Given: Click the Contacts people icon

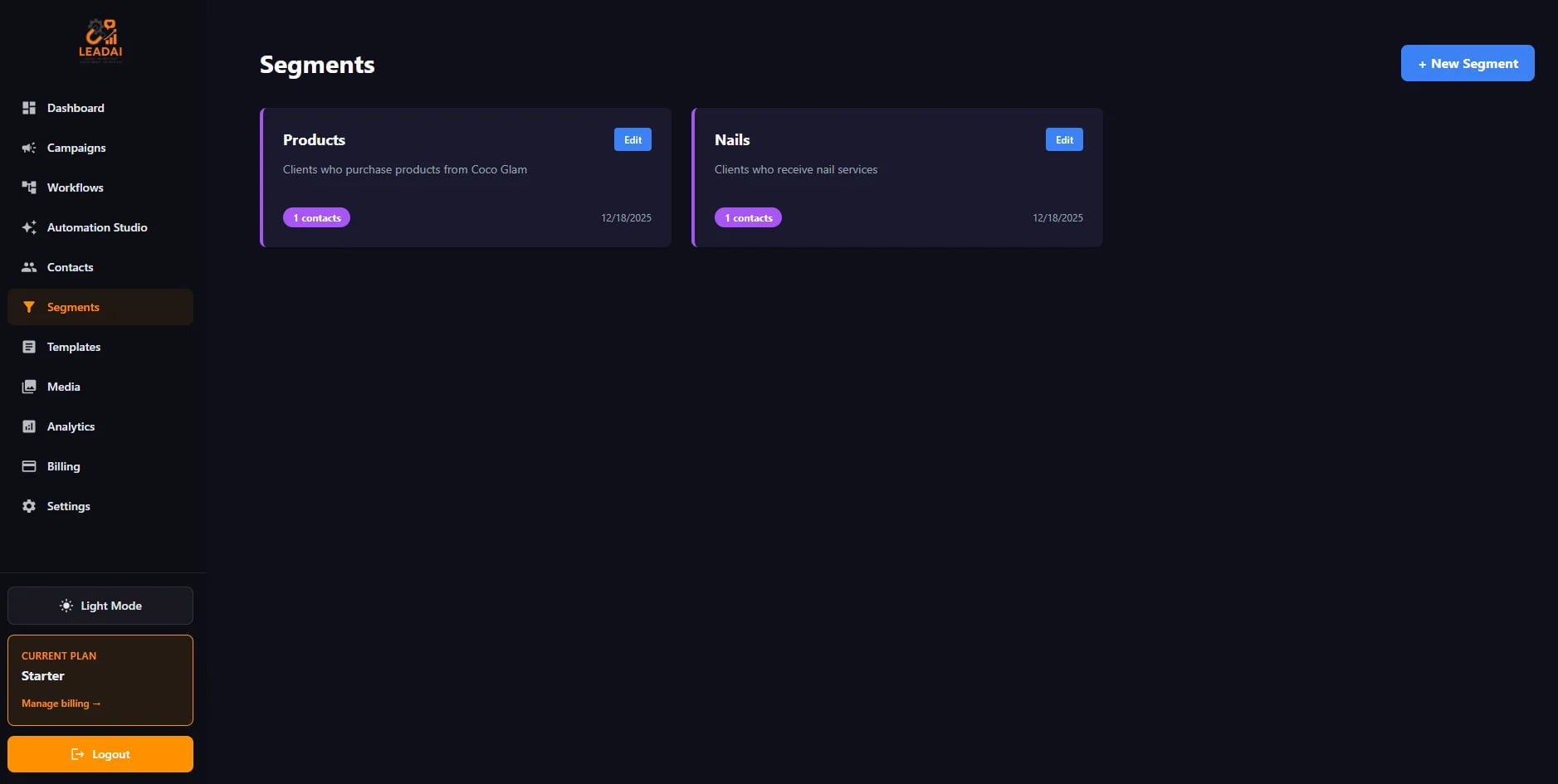Looking at the screenshot, I should click(29, 267).
